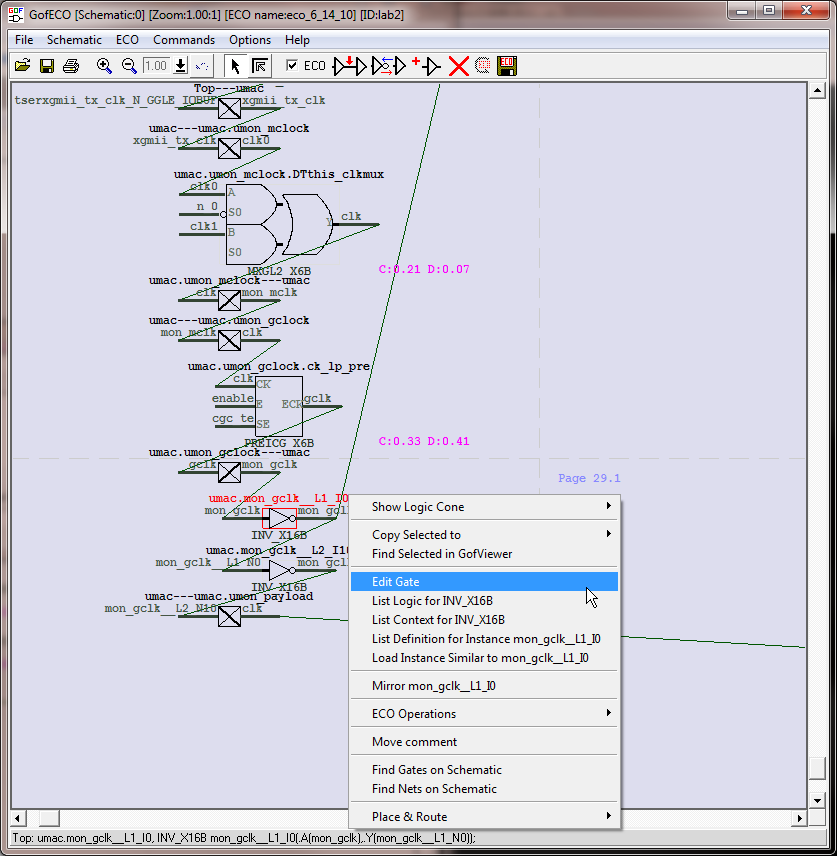Toggle the ECO mode checkbox

(292, 66)
